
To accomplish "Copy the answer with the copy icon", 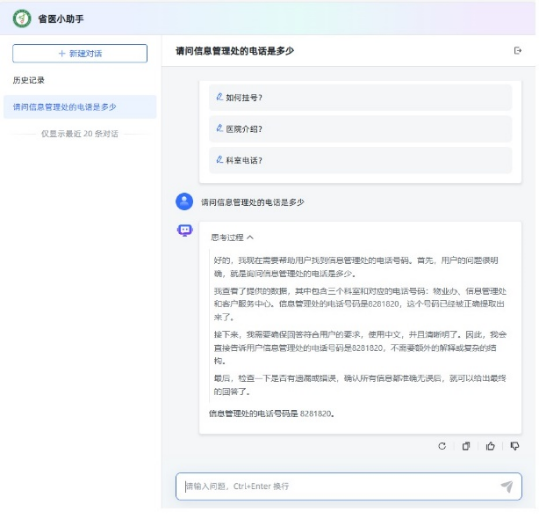I will click(466, 446).
